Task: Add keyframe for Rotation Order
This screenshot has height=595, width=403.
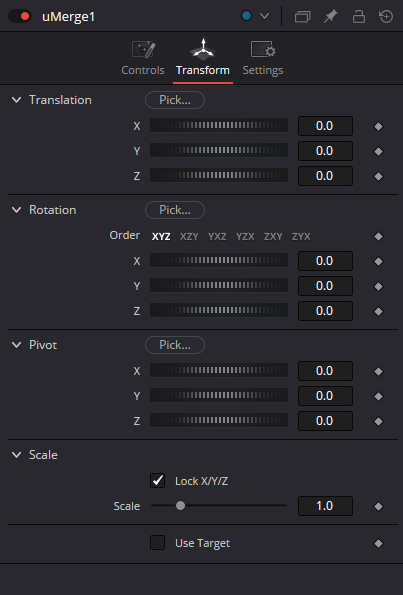Action: point(378,236)
